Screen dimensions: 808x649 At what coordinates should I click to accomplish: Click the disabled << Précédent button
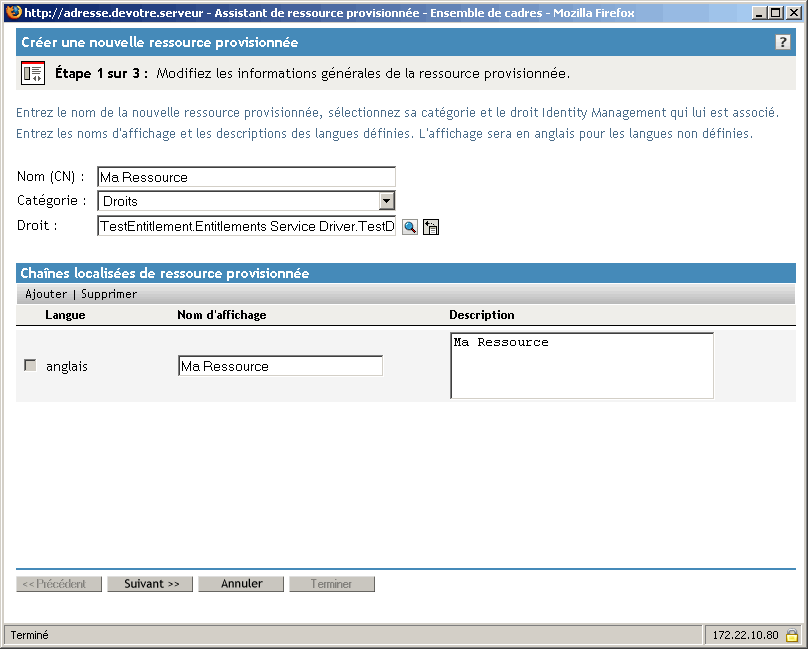pyautogui.click(x=59, y=584)
